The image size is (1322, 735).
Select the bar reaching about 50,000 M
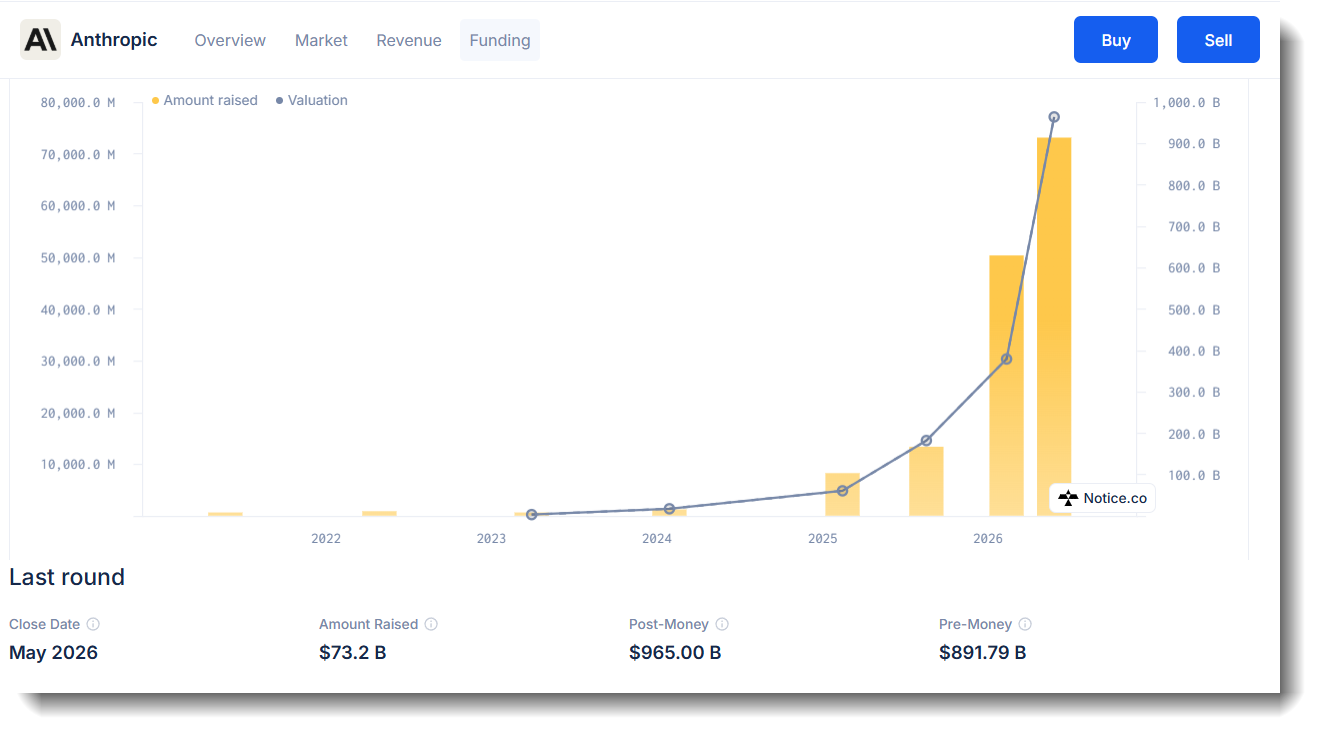(1007, 386)
